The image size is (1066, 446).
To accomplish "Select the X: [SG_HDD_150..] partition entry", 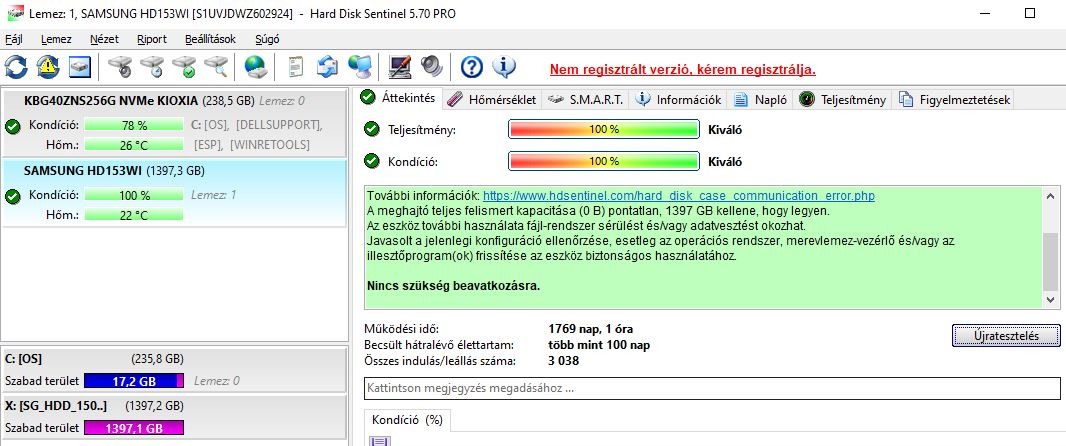I will [x=174, y=417].
